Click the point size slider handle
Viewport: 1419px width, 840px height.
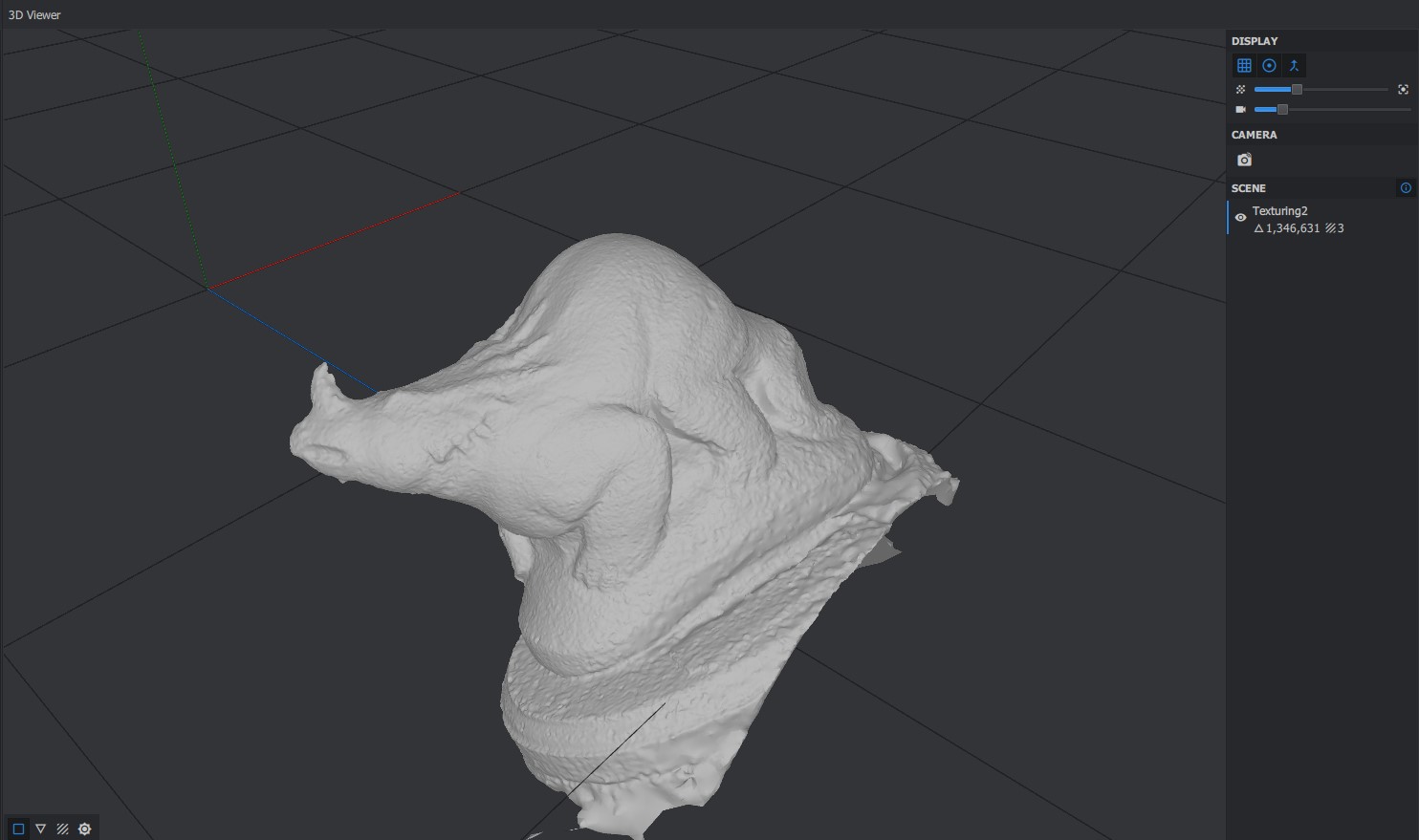pyautogui.click(x=1297, y=90)
